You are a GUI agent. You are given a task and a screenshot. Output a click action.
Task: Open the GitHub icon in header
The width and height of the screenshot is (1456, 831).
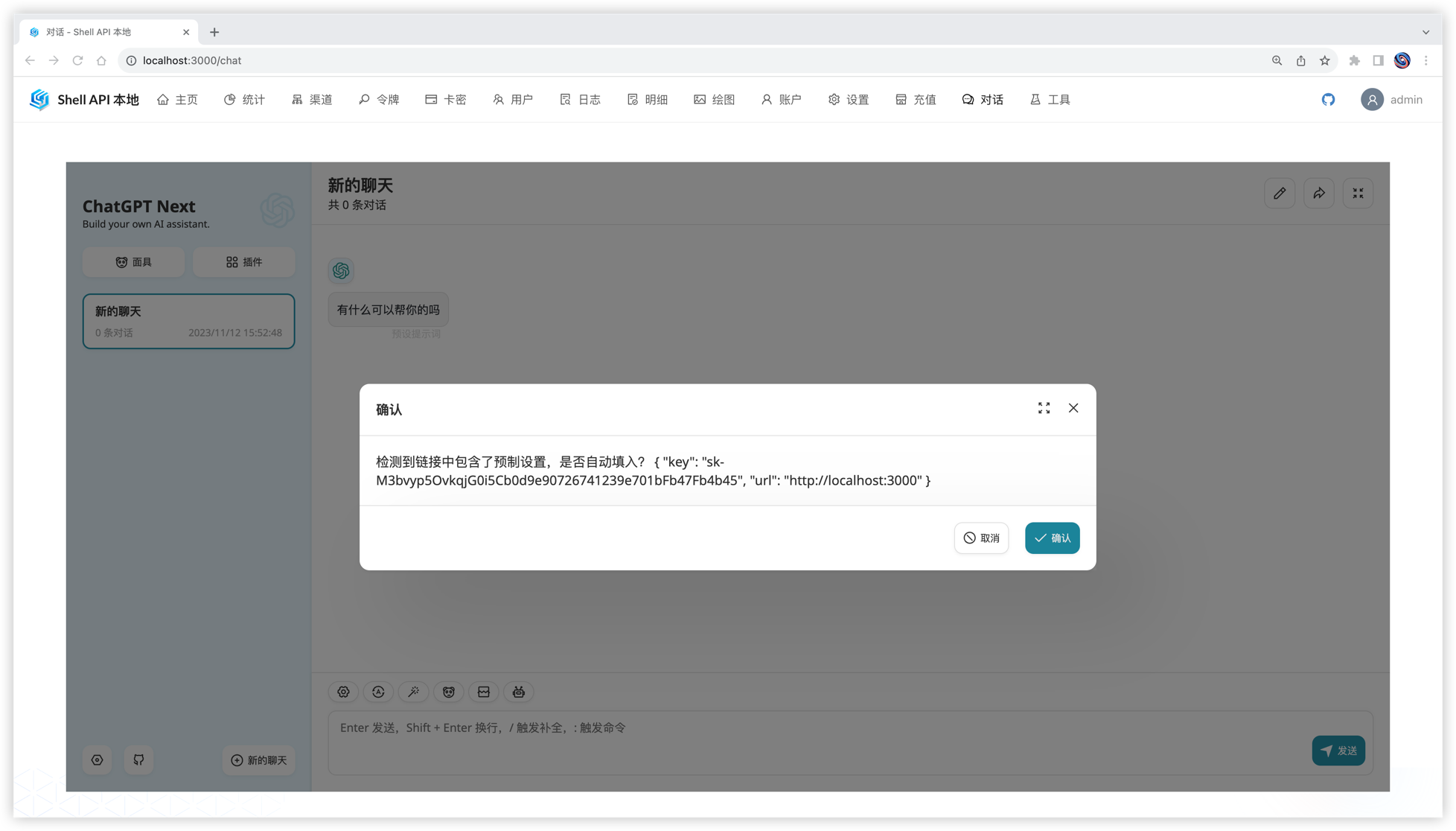point(1328,99)
